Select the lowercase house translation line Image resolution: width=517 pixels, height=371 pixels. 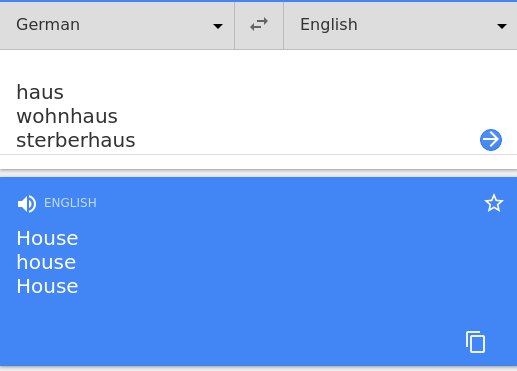click(x=46, y=262)
